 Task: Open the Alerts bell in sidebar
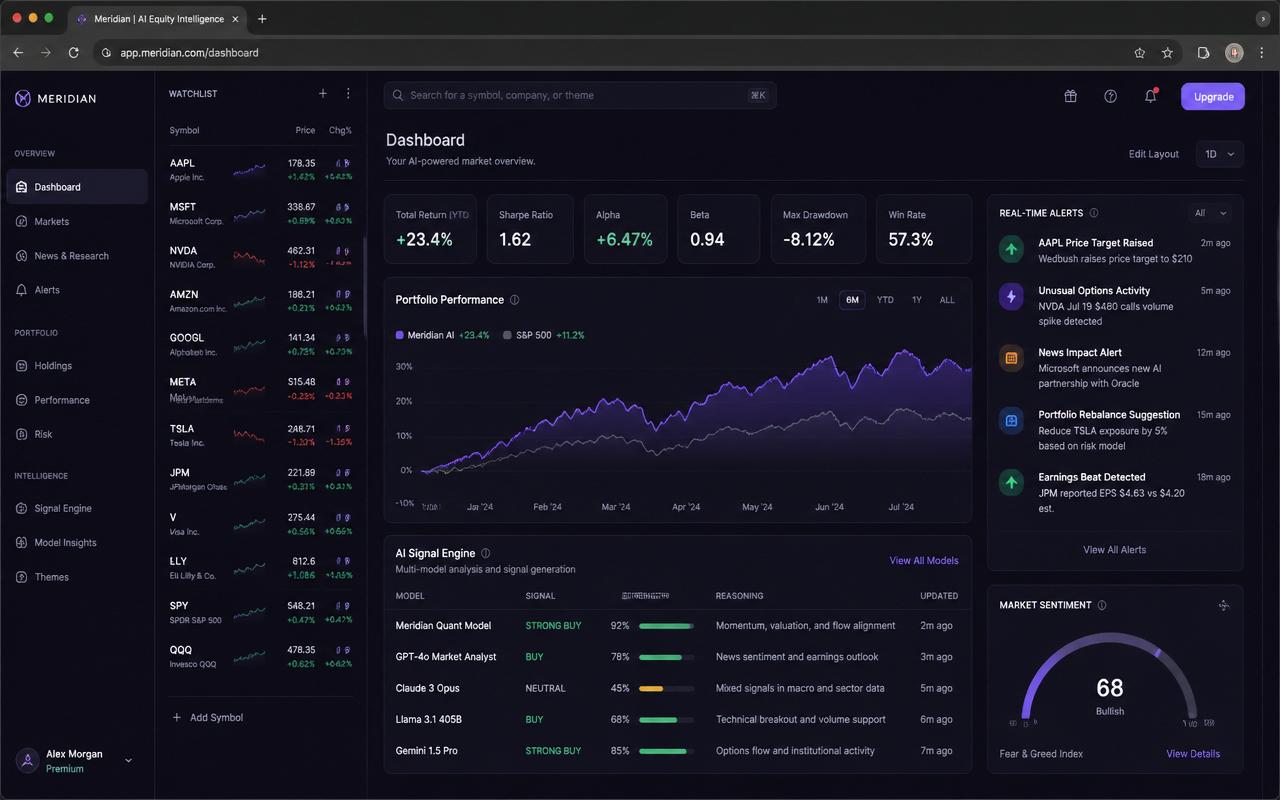tap(22, 290)
